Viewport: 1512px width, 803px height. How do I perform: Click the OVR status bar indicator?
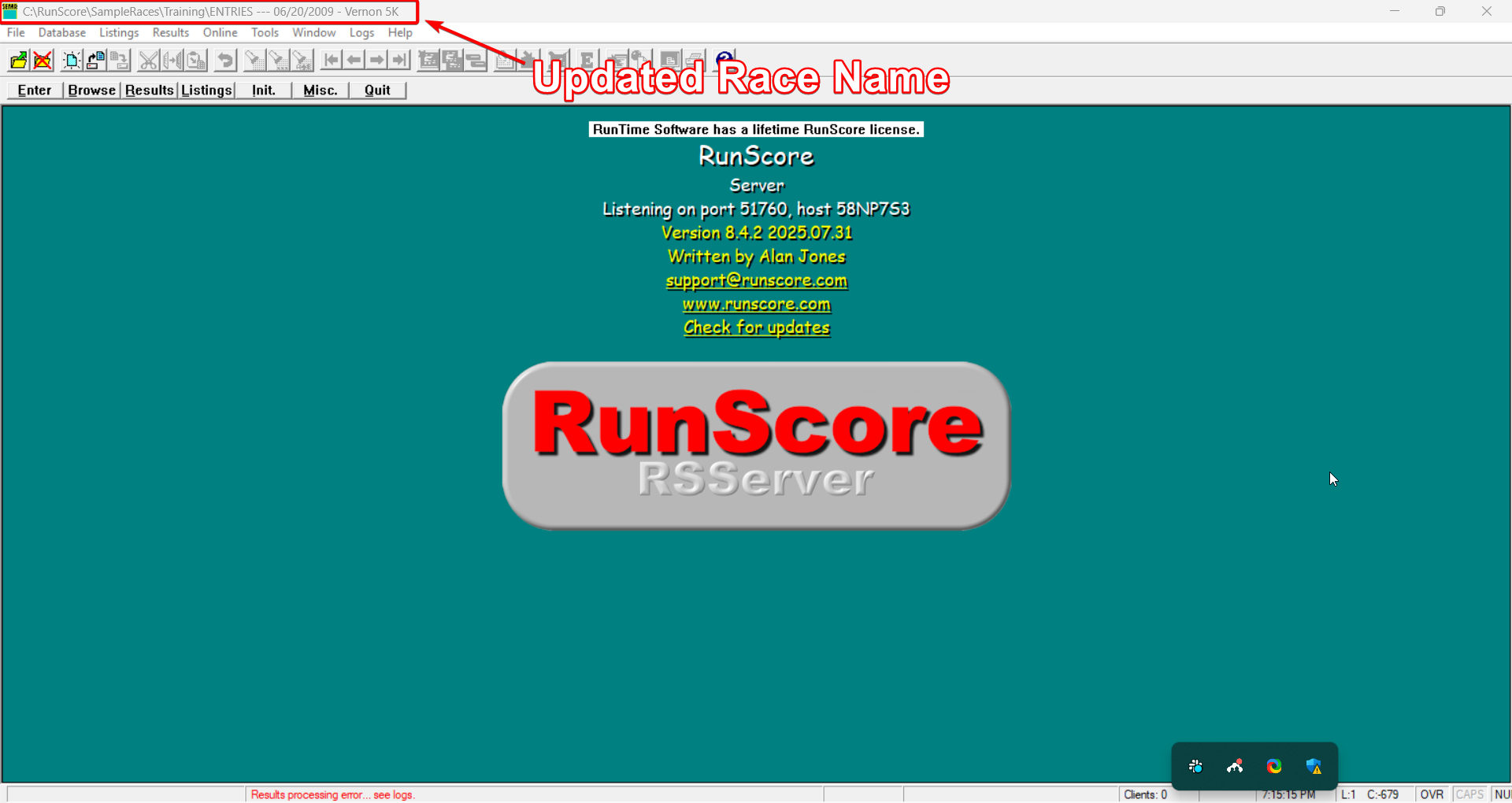(1432, 794)
